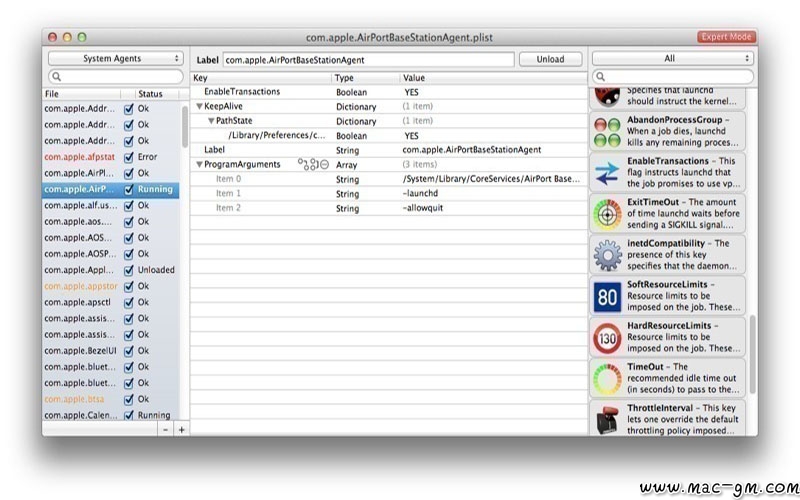Click the YES value of EnableTransactions
The height and width of the screenshot is (500, 800).
(x=411, y=92)
